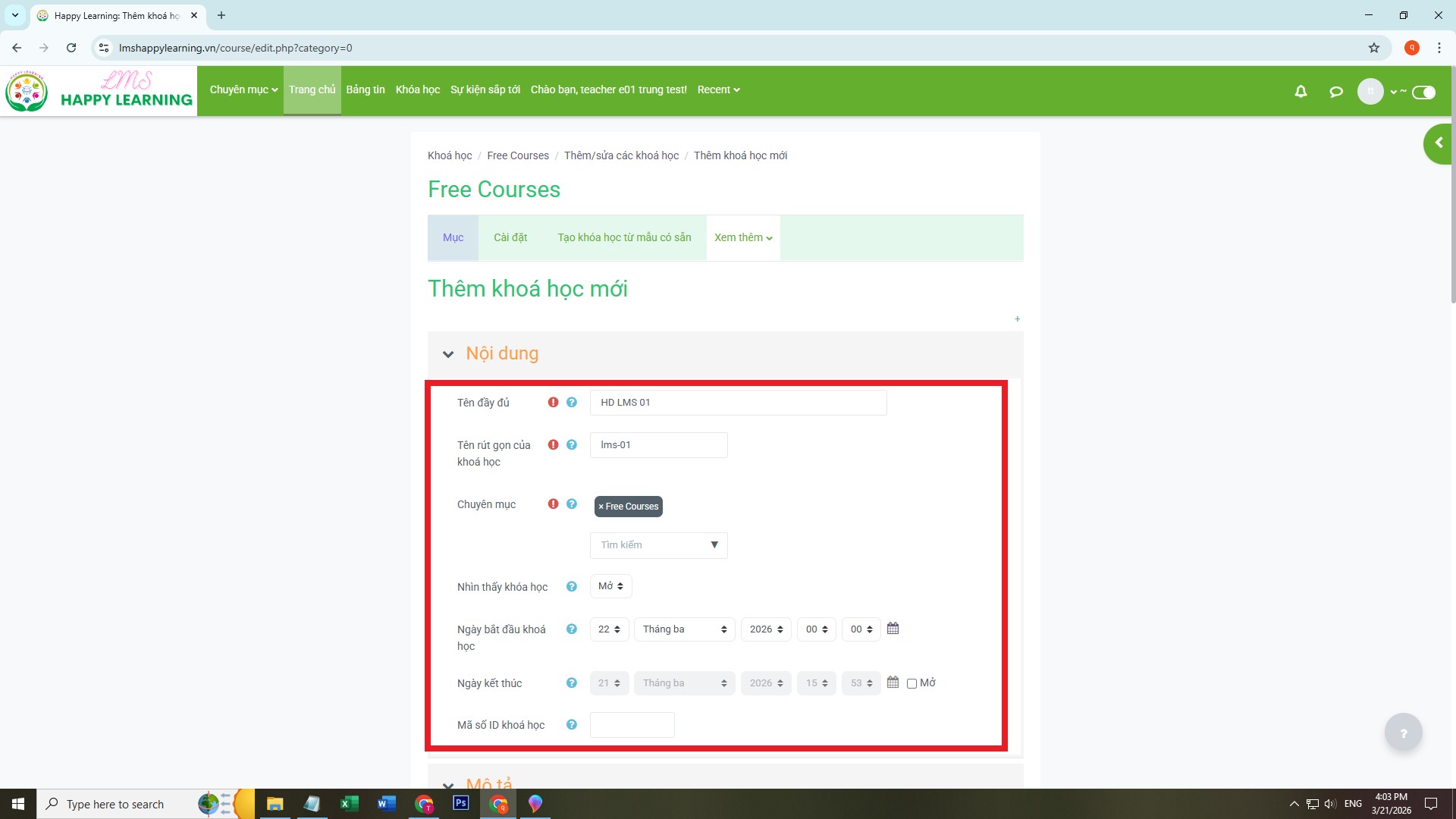Click help icon next to Tên đầy đủ
The width and height of the screenshot is (1456, 819).
point(572,403)
